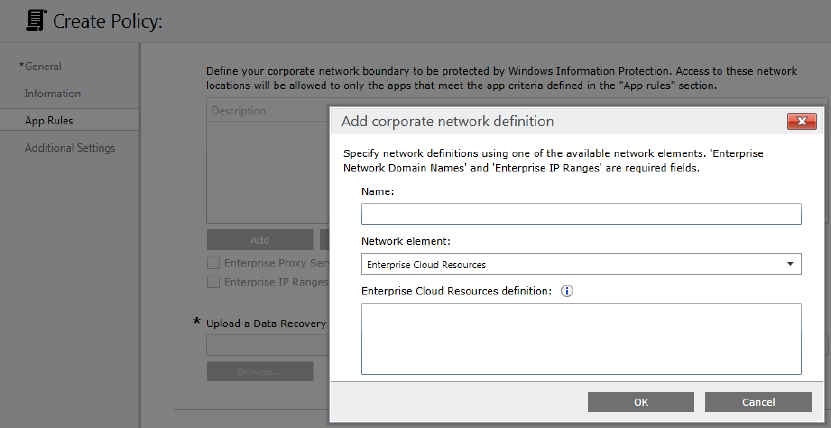The width and height of the screenshot is (831, 428).
Task: Open the Additional Settings section
Action: [x=70, y=148]
